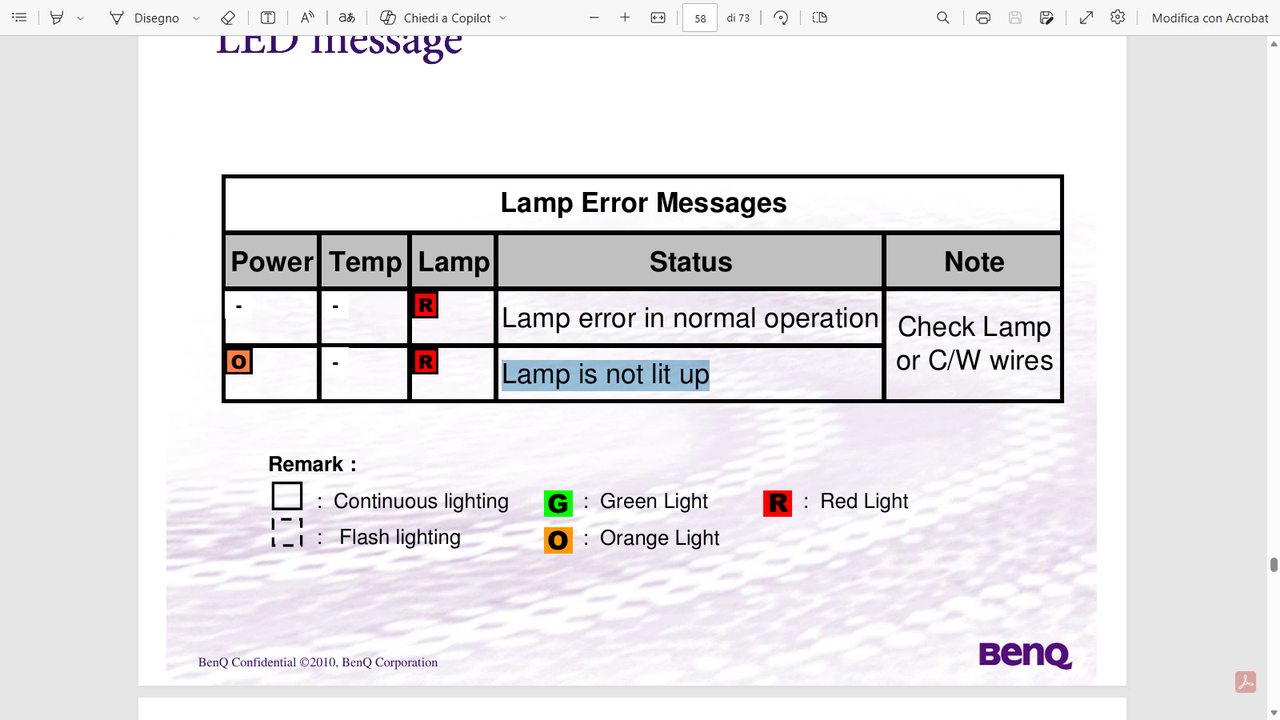Click Modifica con Acrobat

tap(1210, 18)
